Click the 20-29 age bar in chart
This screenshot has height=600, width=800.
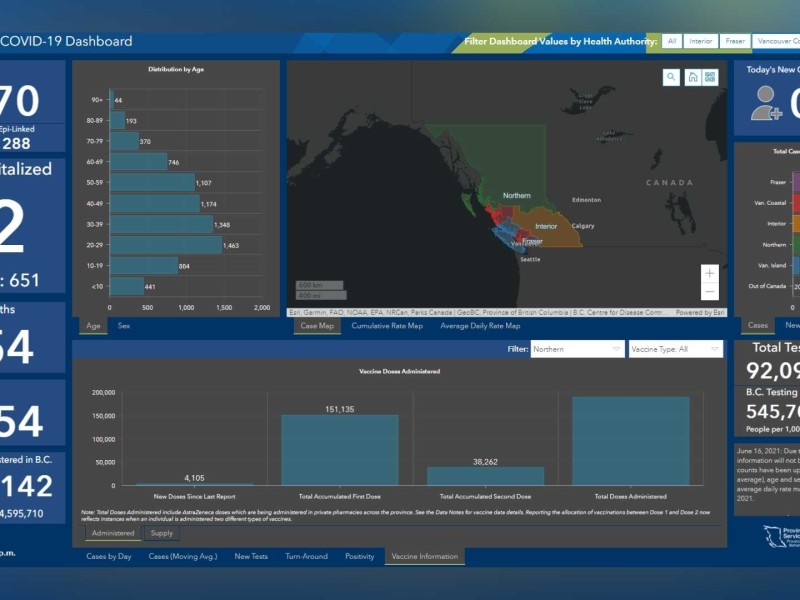165,245
